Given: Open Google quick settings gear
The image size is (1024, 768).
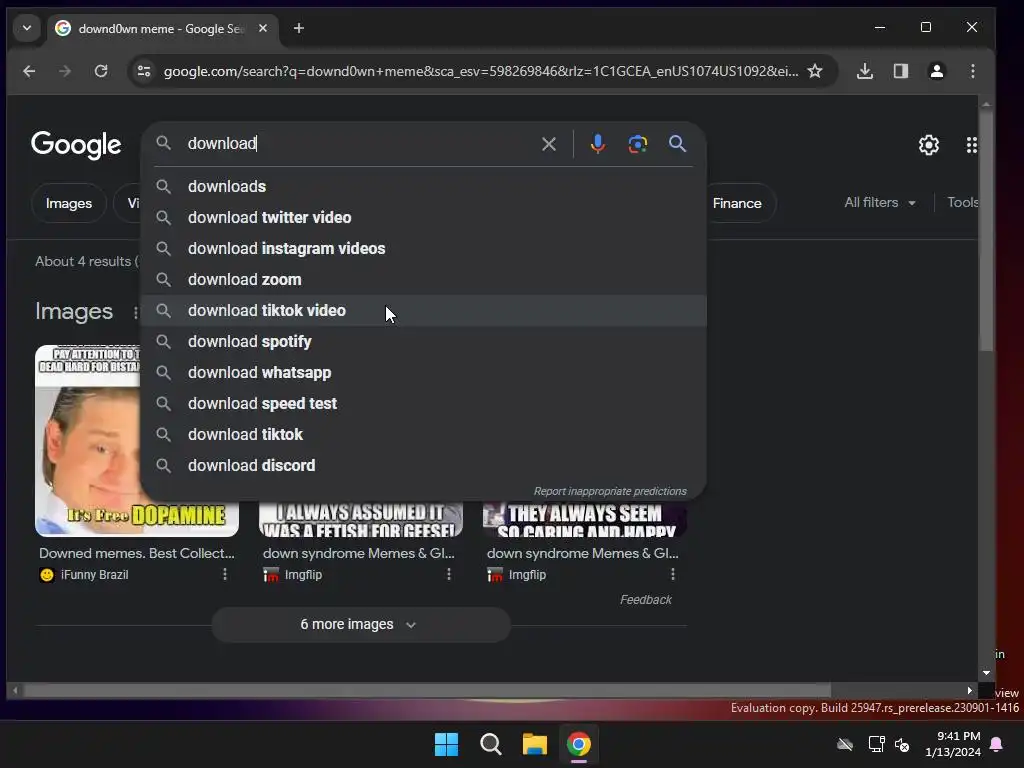Looking at the screenshot, I should click(929, 144).
